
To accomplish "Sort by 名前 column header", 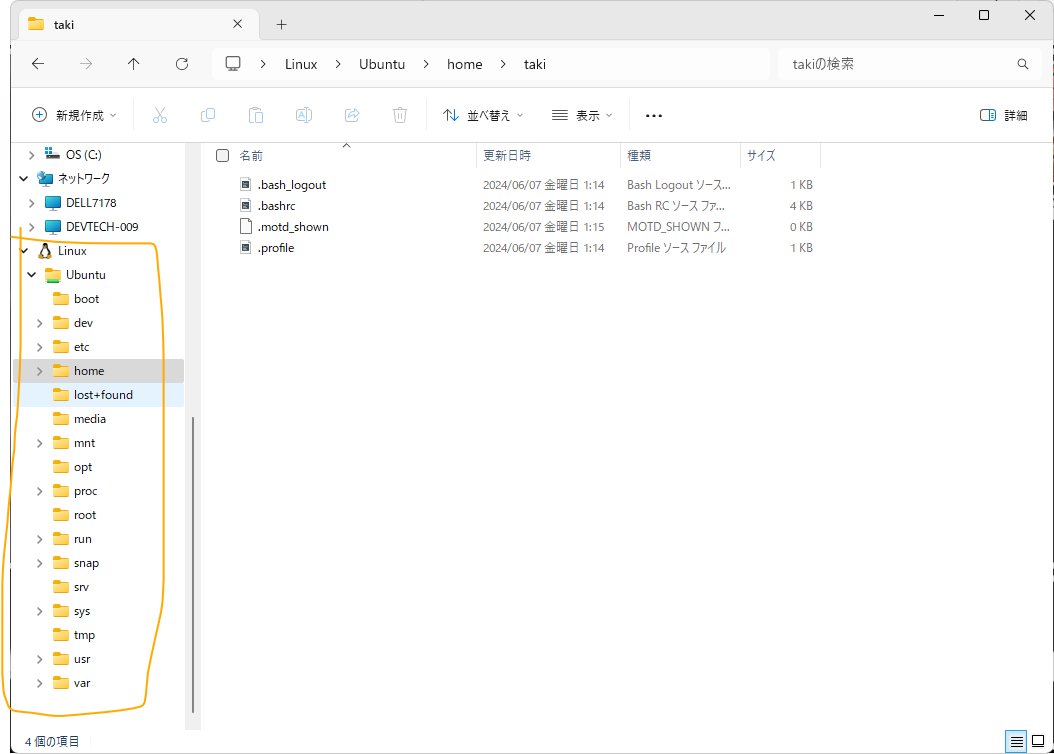I will coord(251,155).
